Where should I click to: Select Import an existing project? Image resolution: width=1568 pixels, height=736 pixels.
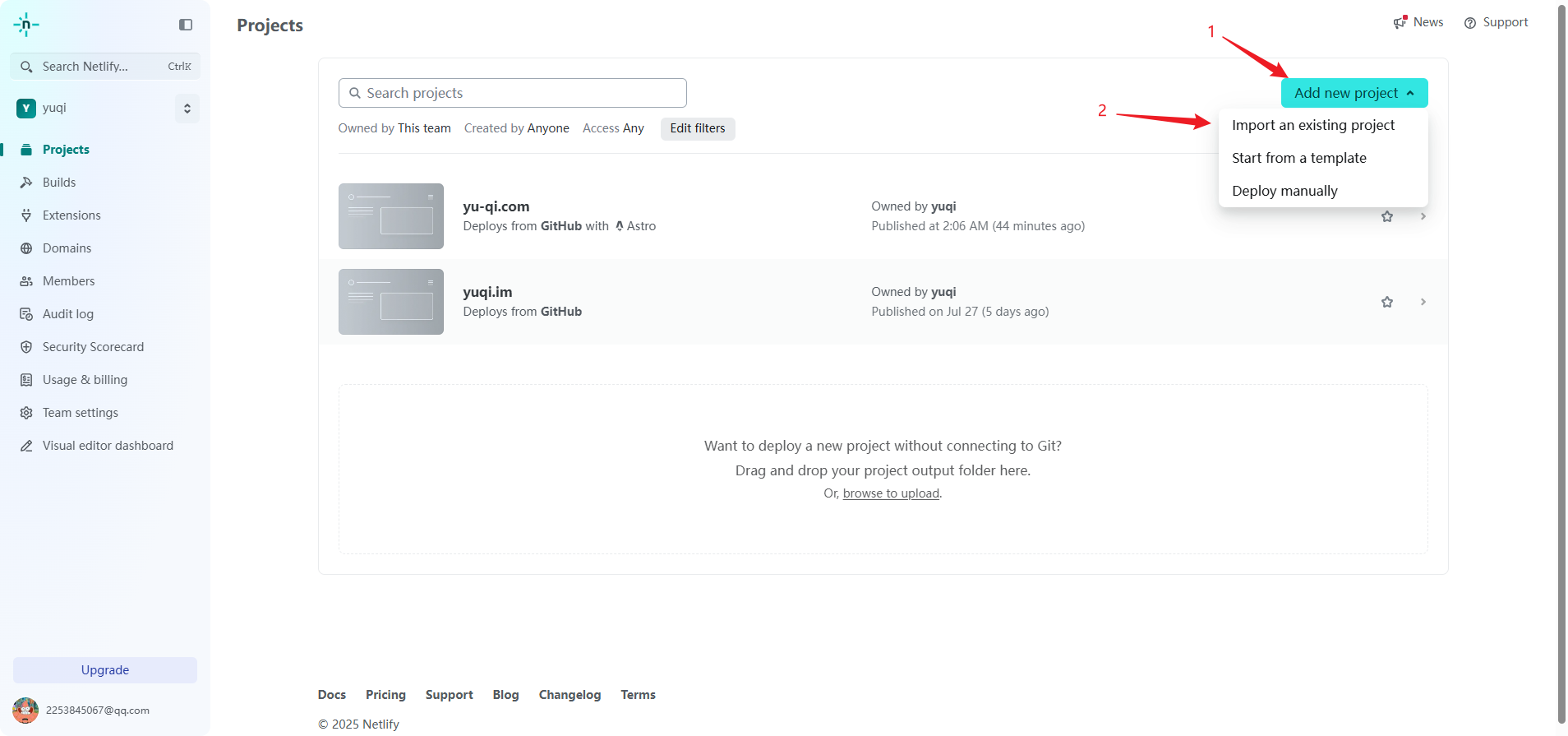pyautogui.click(x=1312, y=125)
